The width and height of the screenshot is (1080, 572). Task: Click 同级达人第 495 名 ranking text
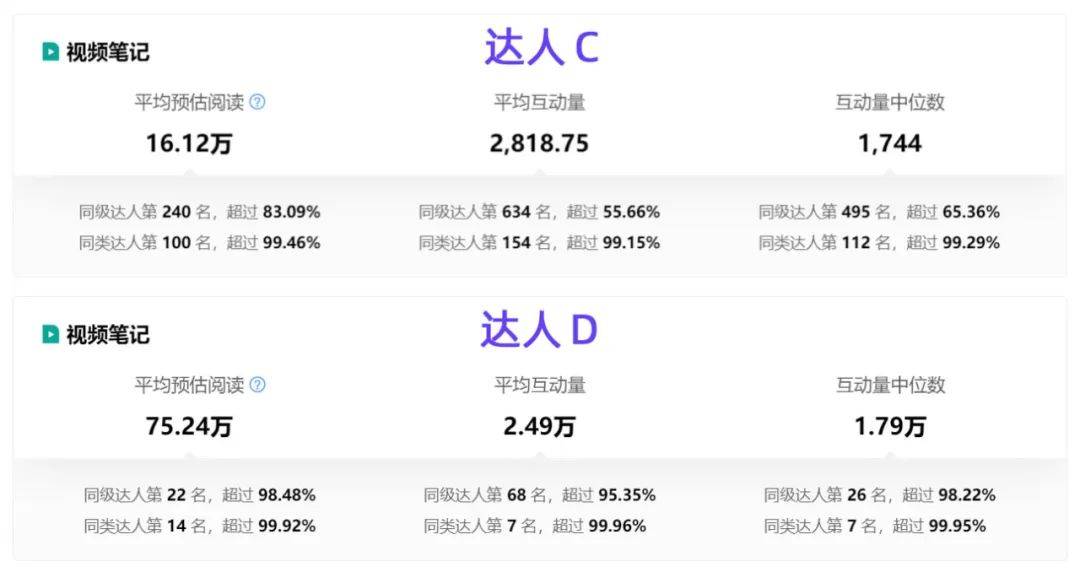pyautogui.click(x=824, y=212)
